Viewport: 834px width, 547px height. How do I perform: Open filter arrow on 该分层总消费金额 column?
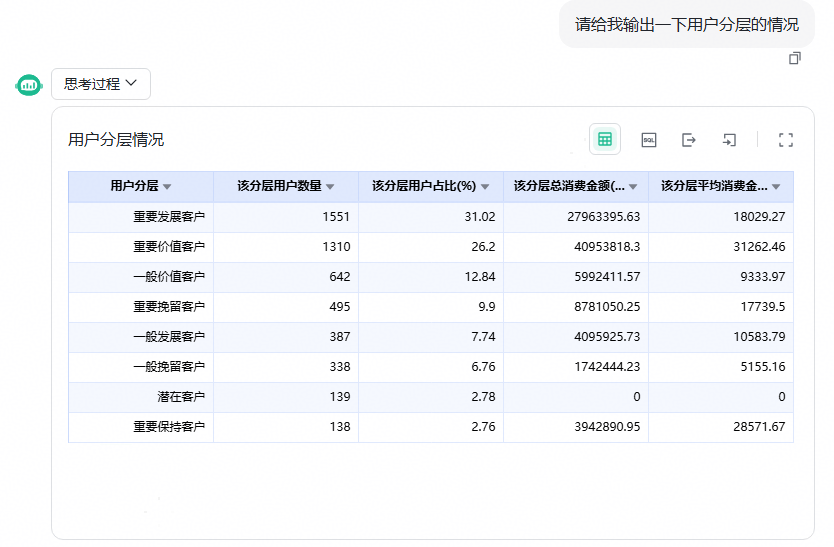(633, 187)
